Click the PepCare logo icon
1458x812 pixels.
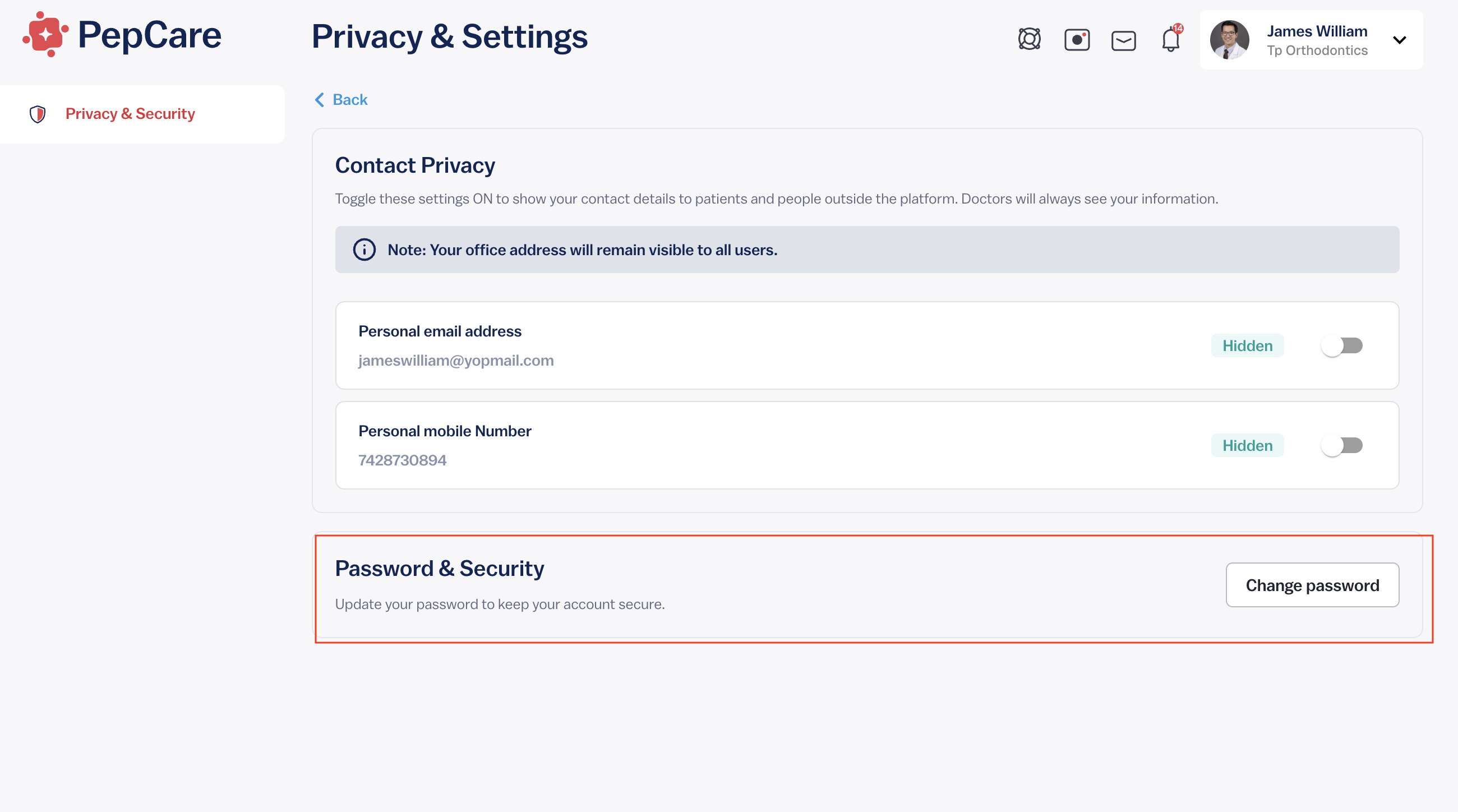tap(45, 35)
